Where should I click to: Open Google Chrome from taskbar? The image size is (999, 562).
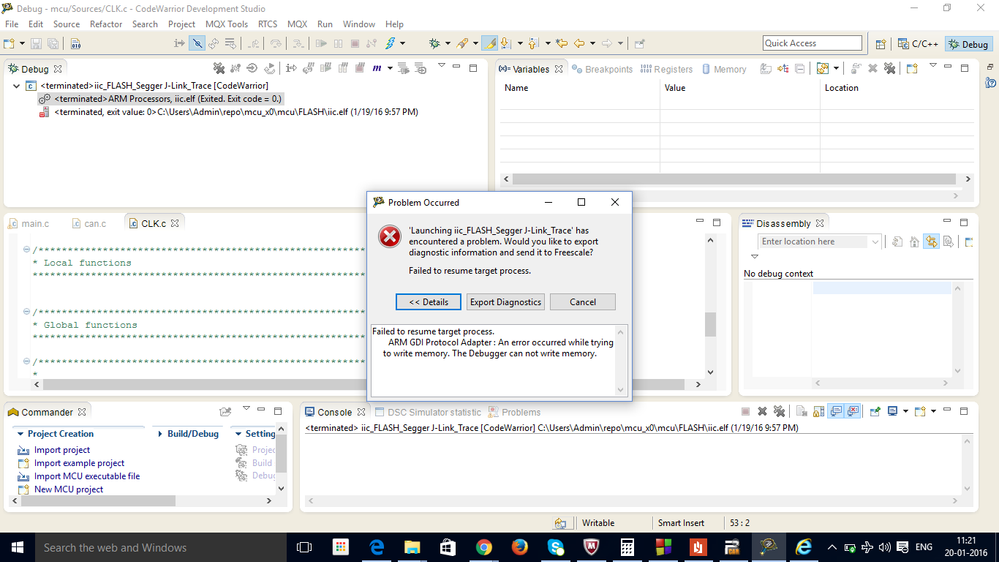pyautogui.click(x=484, y=547)
